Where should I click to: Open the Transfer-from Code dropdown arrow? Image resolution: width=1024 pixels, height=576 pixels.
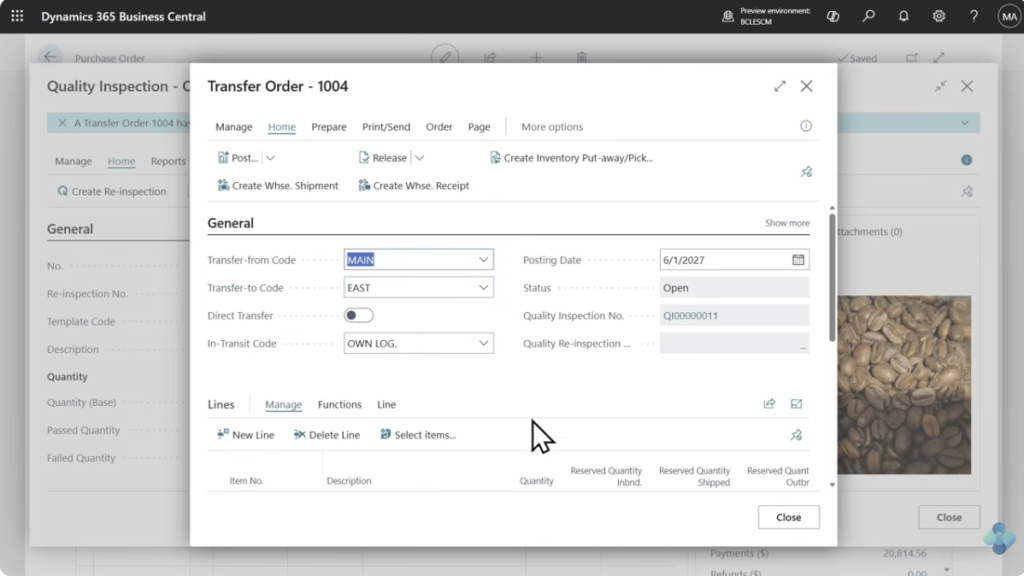(483, 259)
